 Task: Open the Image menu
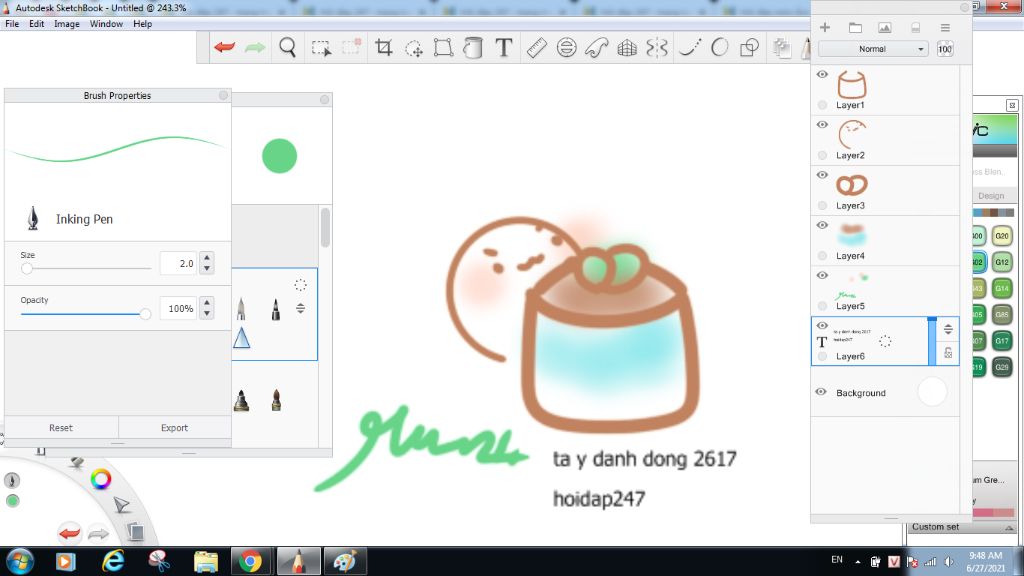point(67,24)
